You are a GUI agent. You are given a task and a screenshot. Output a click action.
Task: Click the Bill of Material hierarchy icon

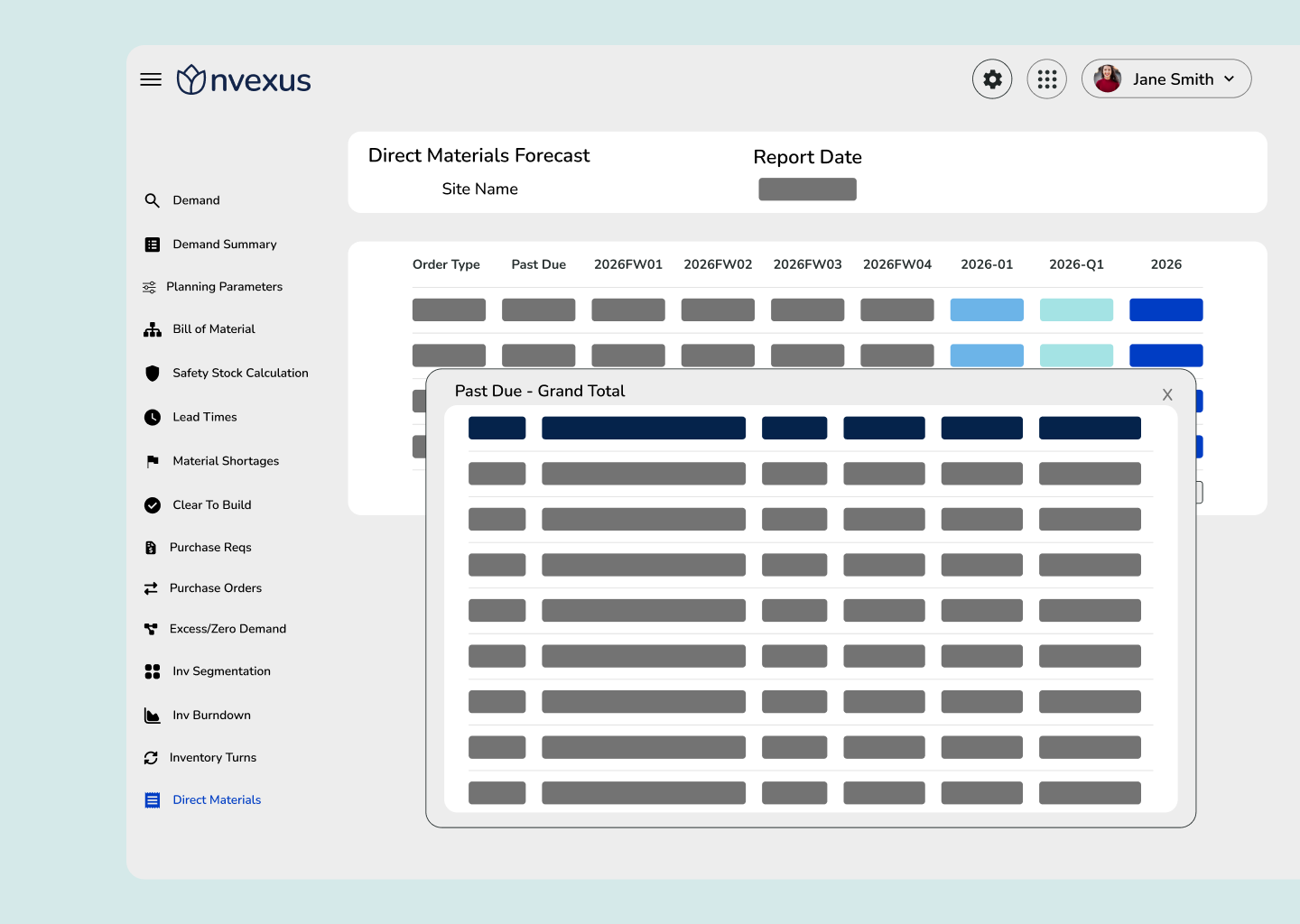153,329
